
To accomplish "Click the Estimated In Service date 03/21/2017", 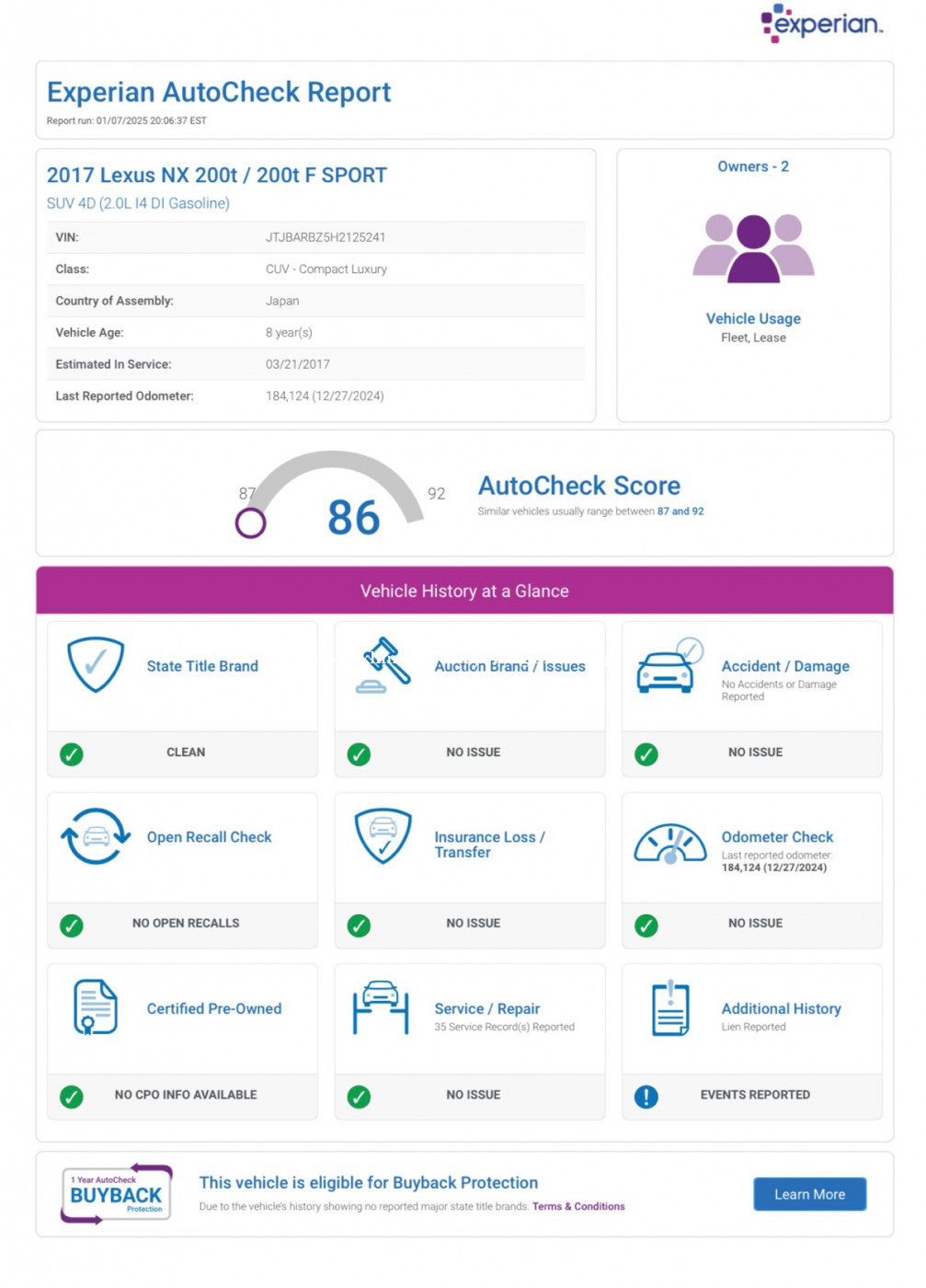I will 298,364.
